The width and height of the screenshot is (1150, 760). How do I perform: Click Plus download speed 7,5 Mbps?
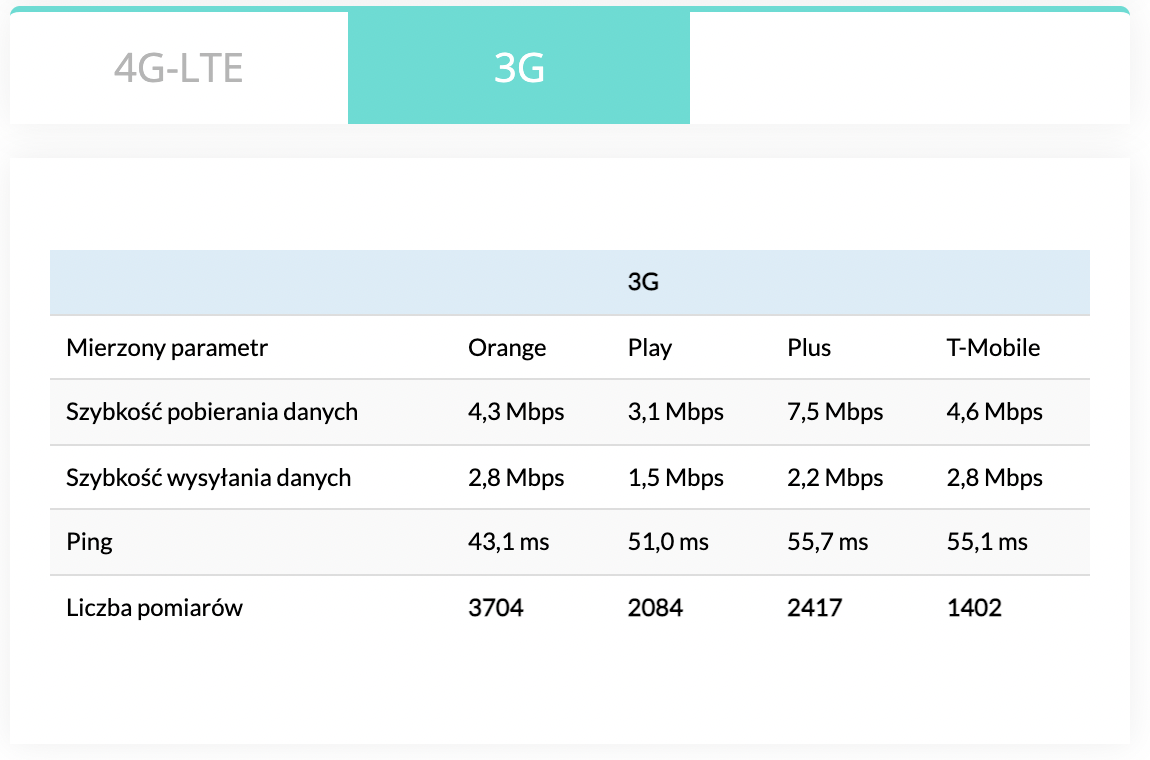(x=835, y=412)
